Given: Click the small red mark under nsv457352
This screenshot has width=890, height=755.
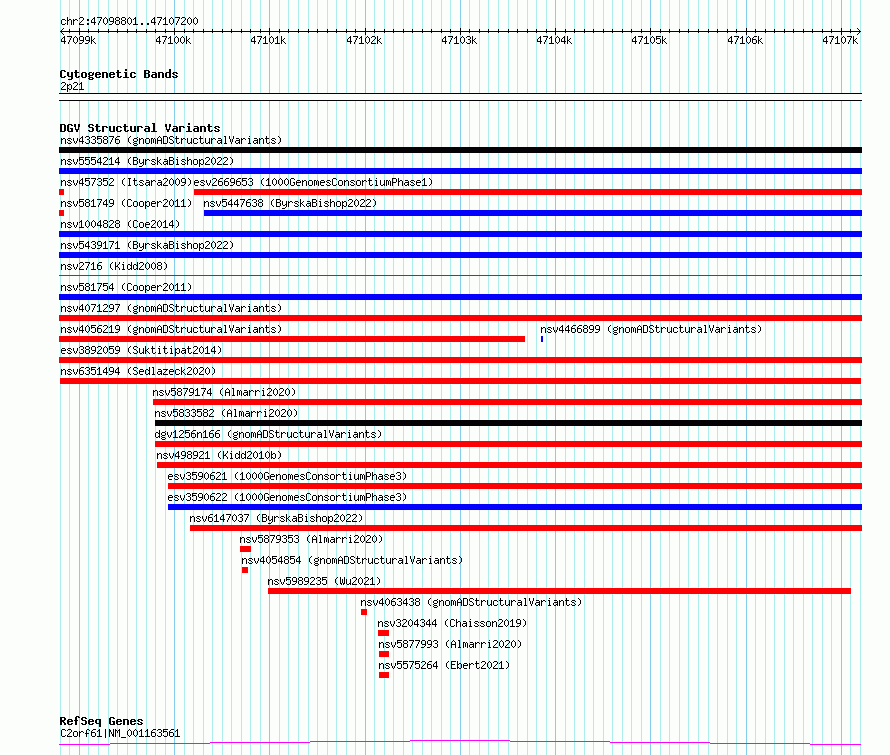Looking at the screenshot, I should coord(61,192).
